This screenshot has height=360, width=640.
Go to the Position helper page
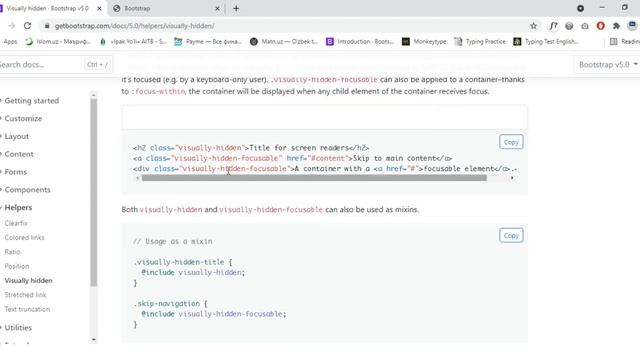click(17, 266)
